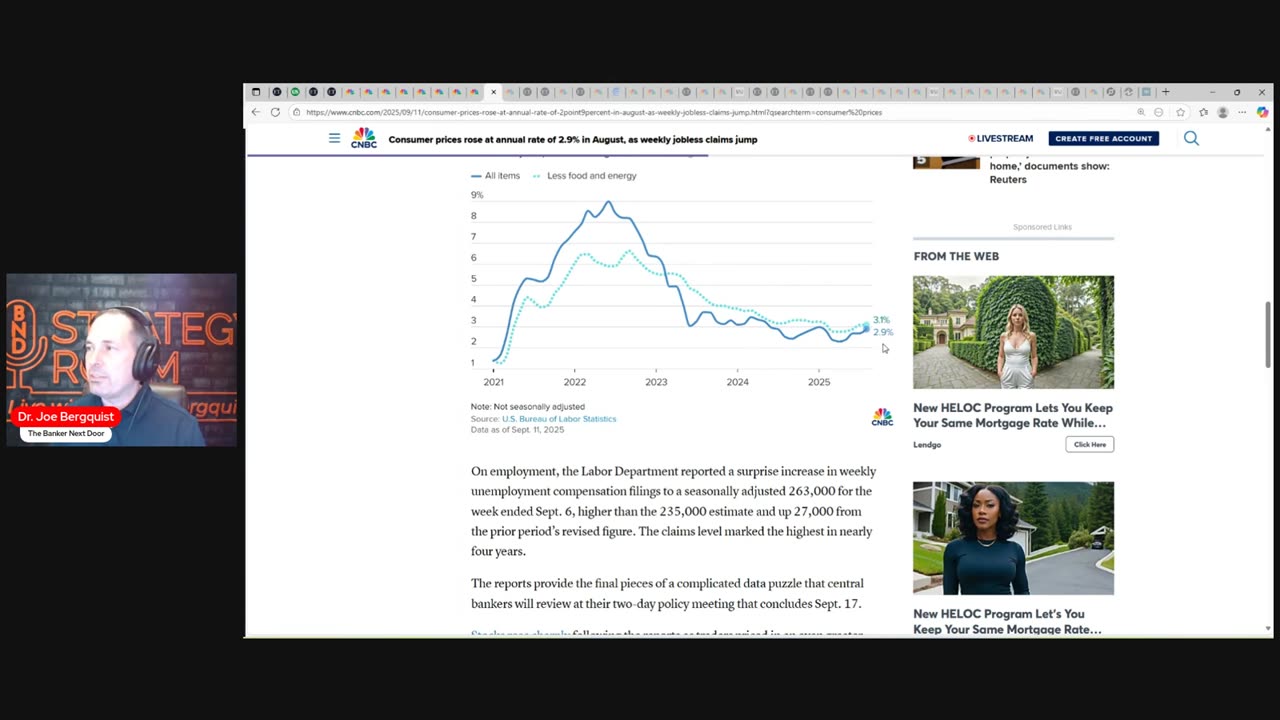Click the 'Data as of Sept. 11, 2025' note
Viewport: 1280px width, 720px height.
tap(517, 430)
